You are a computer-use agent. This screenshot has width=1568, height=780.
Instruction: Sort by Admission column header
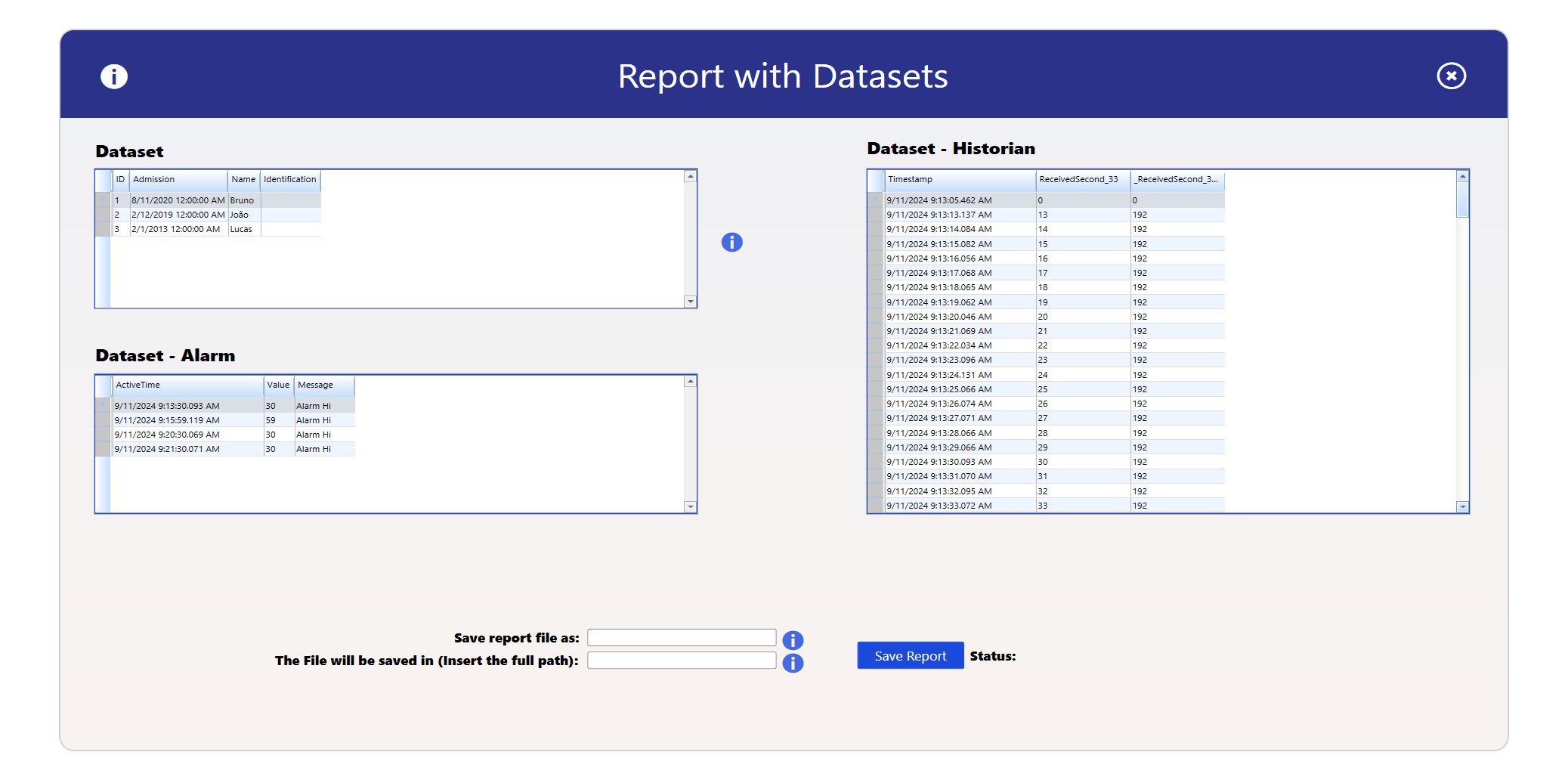coord(178,180)
